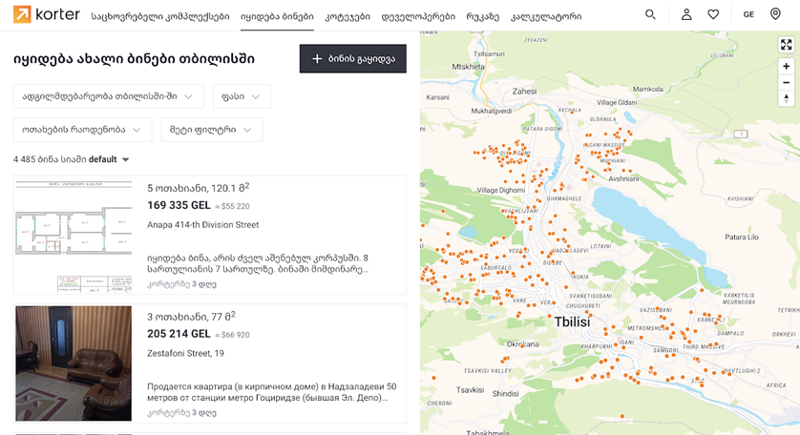The width and height of the screenshot is (800, 435).
Task: Open the ფასი price dropdown
Action: pyautogui.click(x=241, y=96)
